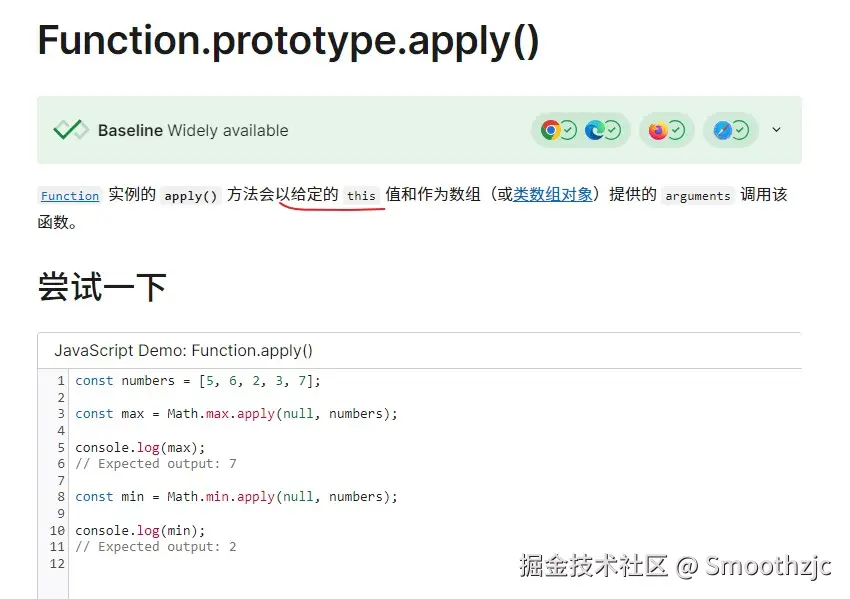The image size is (850, 599).
Task: Click the checkmark next to Chrome
Action: pyautogui.click(x=568, y=130)
